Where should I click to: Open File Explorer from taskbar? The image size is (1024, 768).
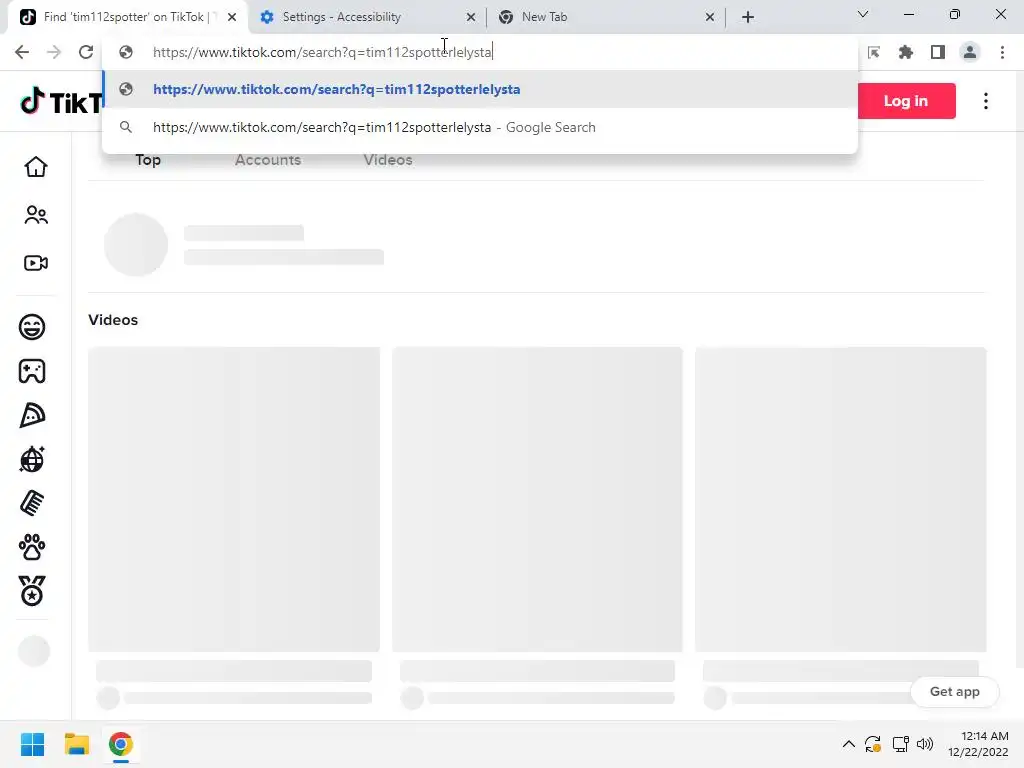point(76,744)
